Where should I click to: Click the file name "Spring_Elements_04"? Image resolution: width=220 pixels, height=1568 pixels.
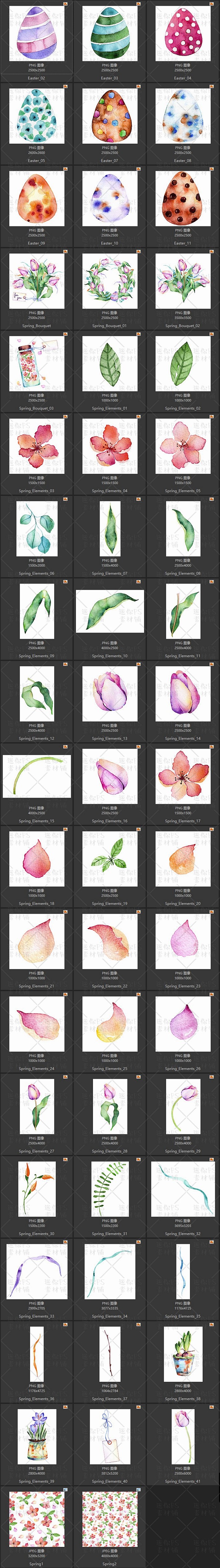pyautogui.click(x=110, y=491)
